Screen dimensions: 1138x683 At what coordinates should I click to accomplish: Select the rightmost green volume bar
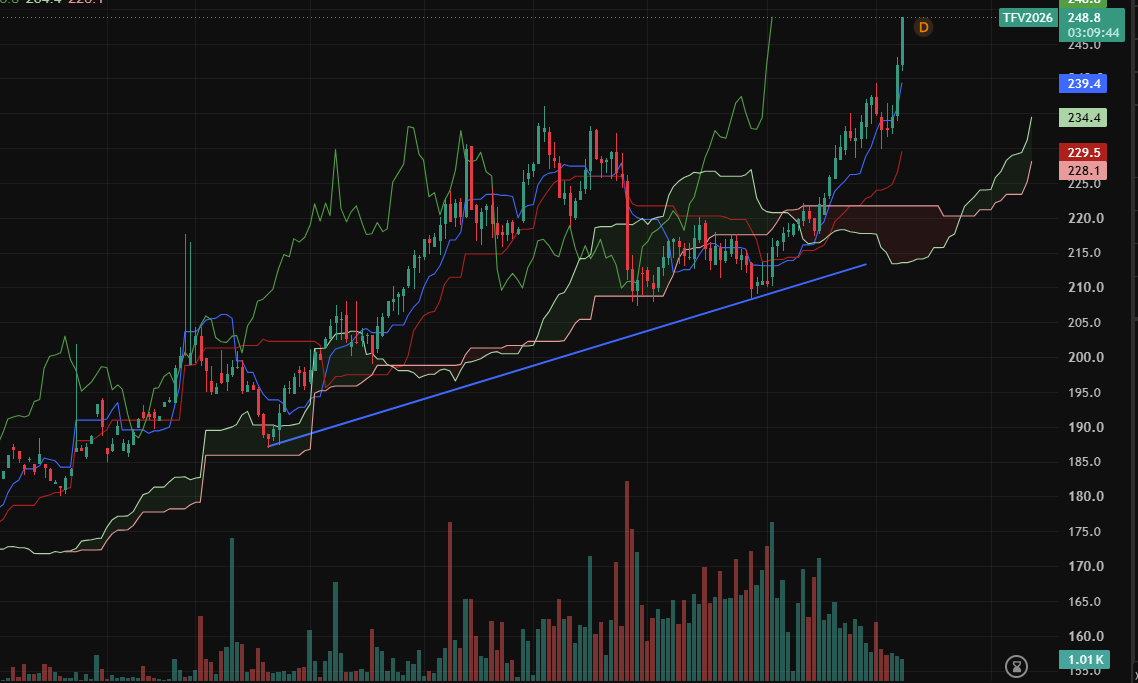[x=901, y=669]
